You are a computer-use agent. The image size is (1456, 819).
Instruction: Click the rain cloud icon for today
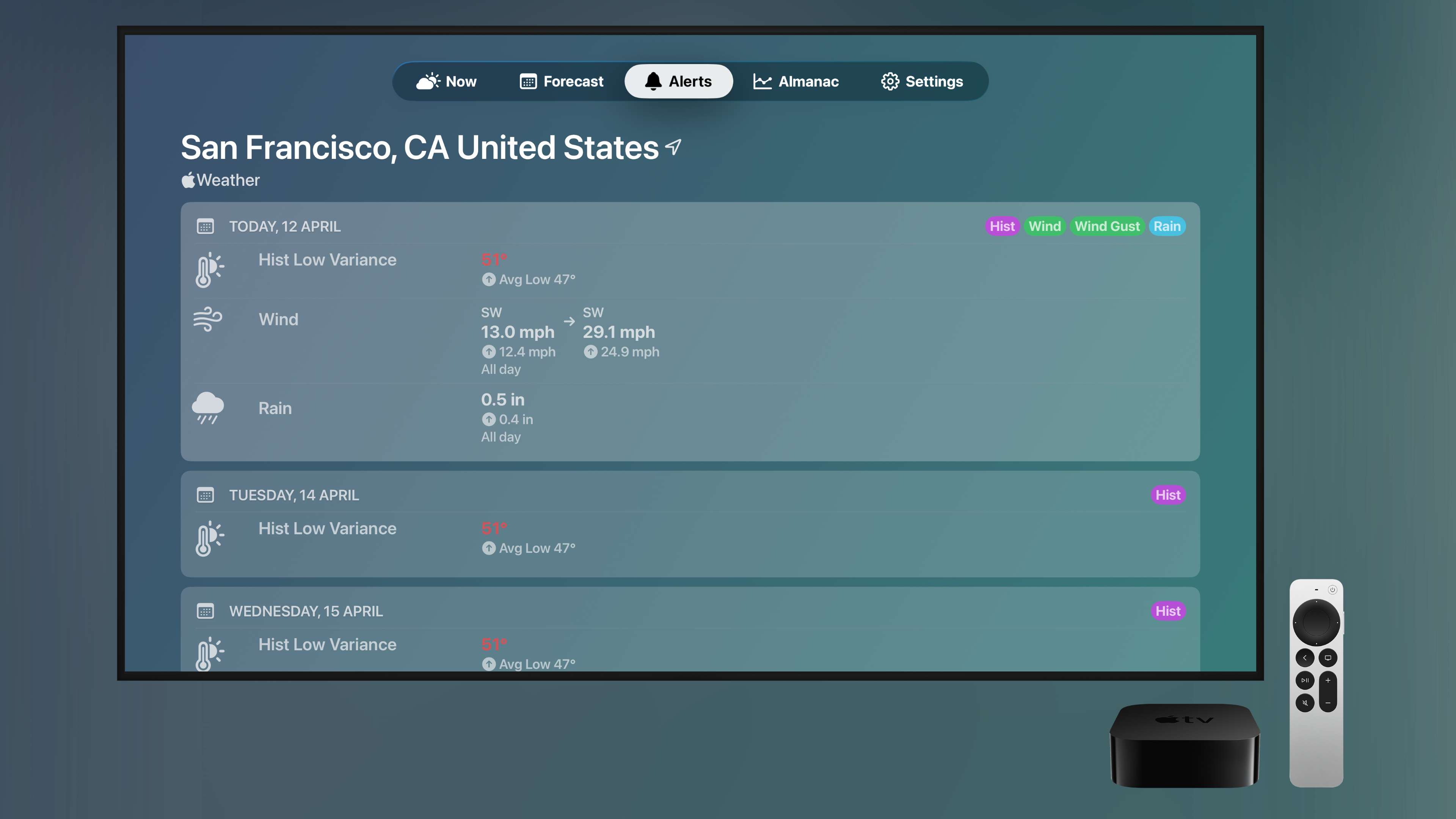tap(207, 408)
